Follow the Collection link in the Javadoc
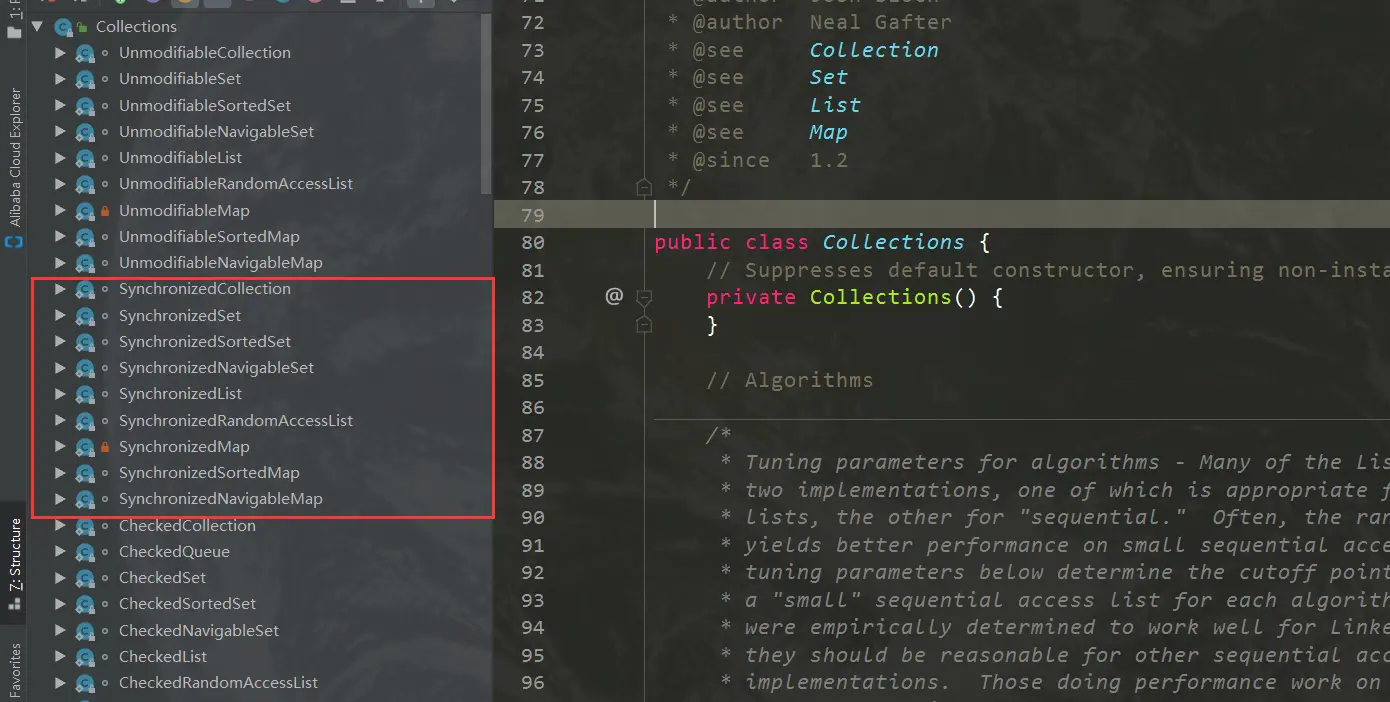The image size is (1390, 702). click(x=874, y=50)
